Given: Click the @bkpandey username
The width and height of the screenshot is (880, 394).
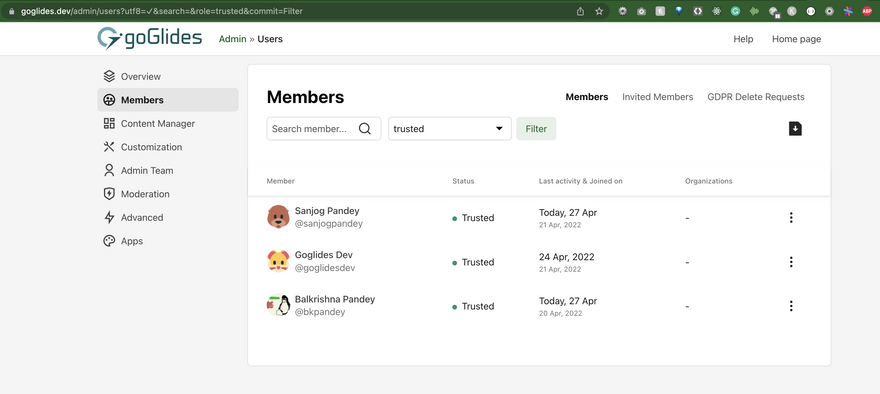Looking at the screenshot, I should [320, 312].
